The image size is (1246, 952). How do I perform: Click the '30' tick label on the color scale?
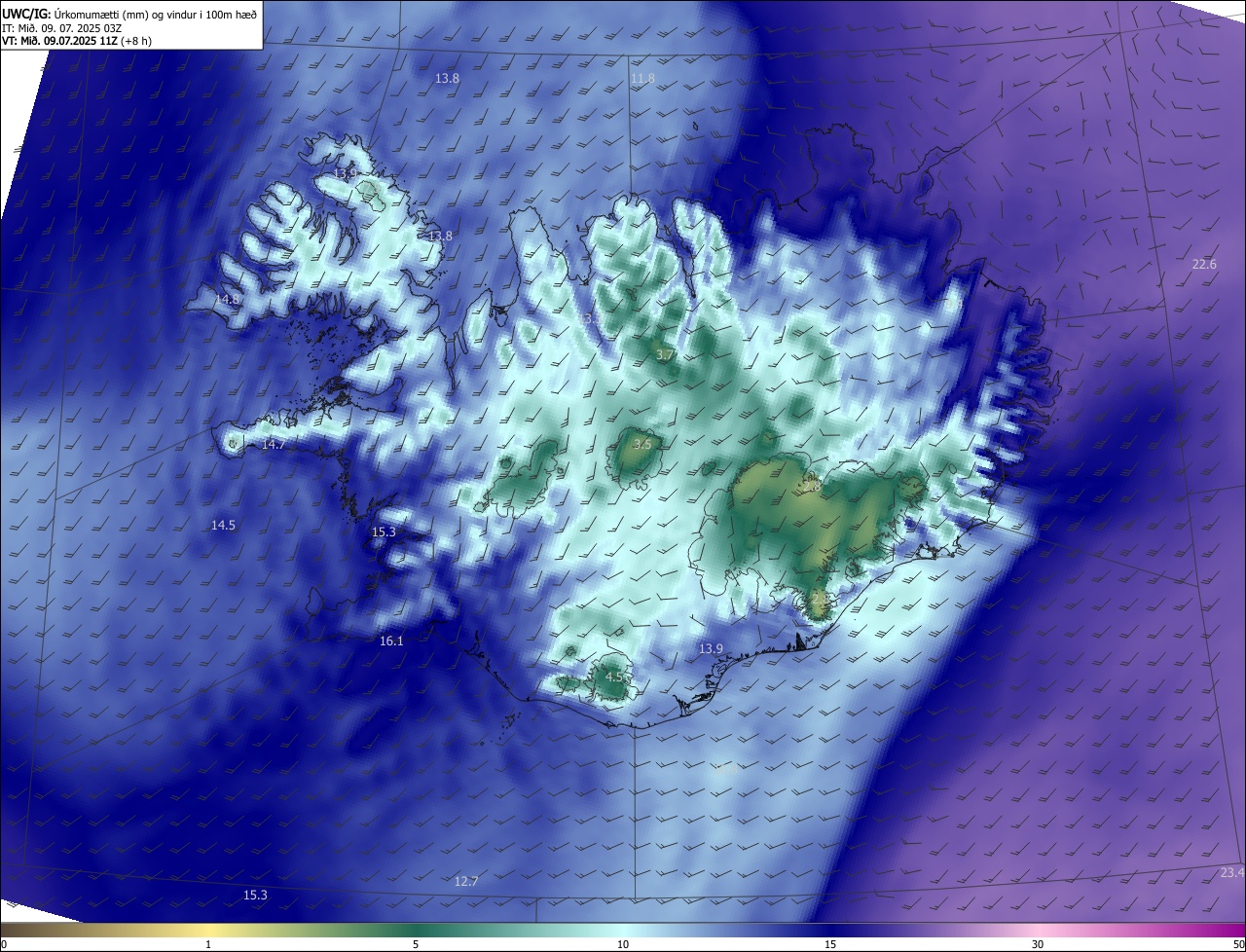point(1038,945)
